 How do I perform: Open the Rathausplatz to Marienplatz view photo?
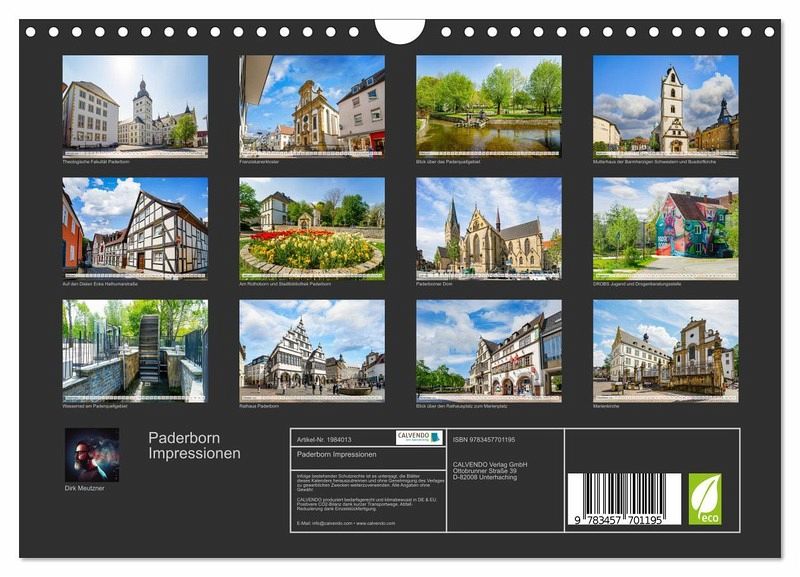[489, 351]
